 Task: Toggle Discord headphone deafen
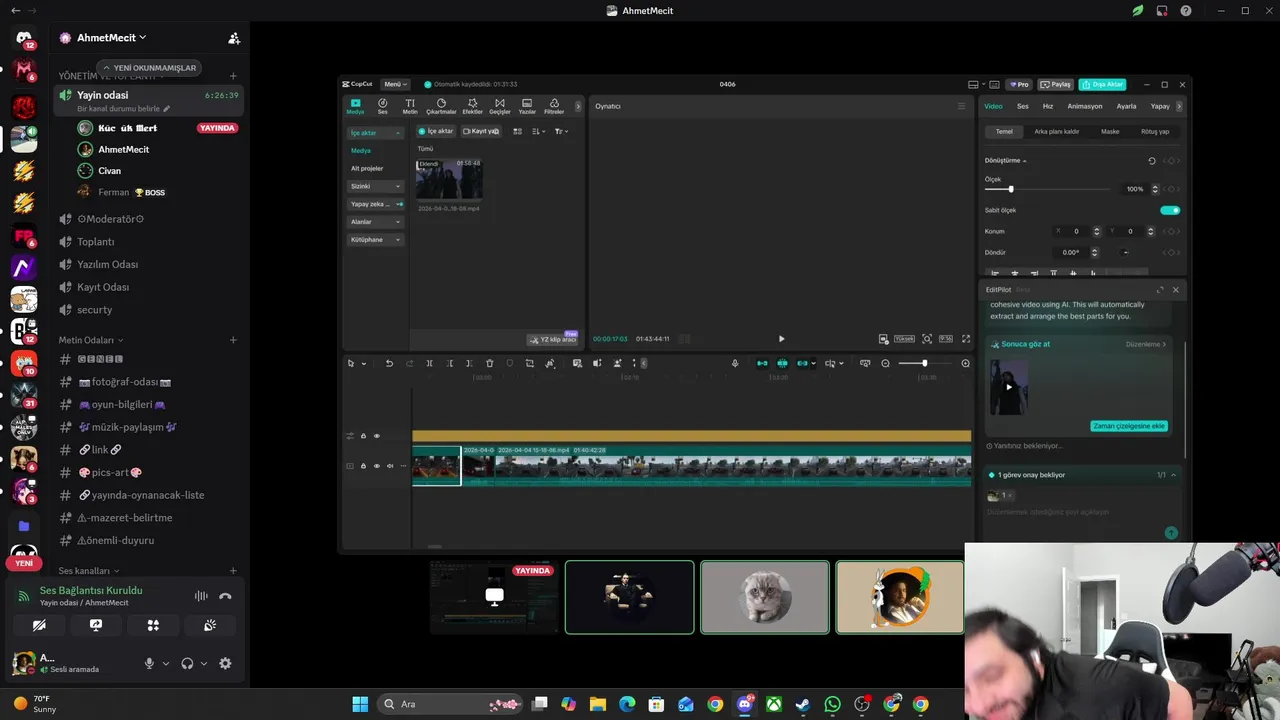(187, 663)
